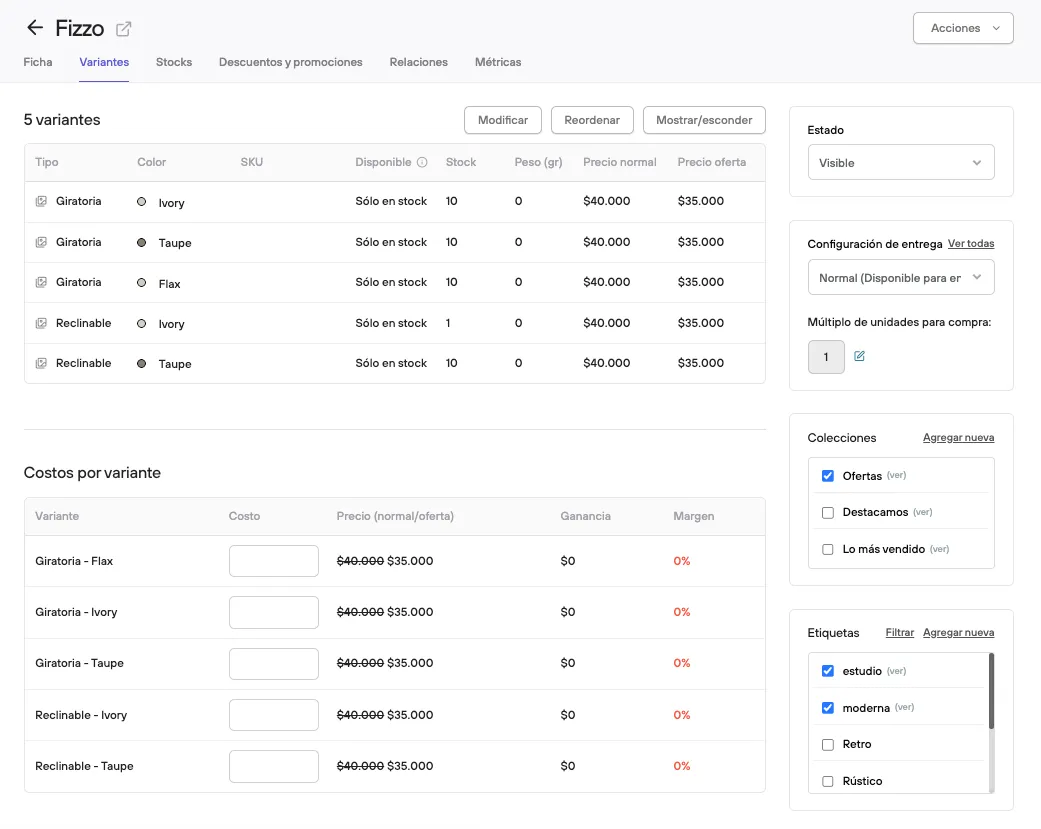The image size is (1041, 829).
Task: Click the image icon for Giratoria Taupe variant
Action: pyautogui.click(x=41, y=242)
